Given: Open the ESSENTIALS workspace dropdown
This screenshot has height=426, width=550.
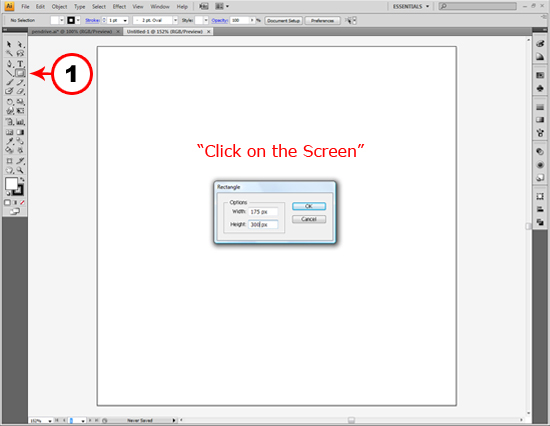Looking at the screenshot, I should pos(411,6).
